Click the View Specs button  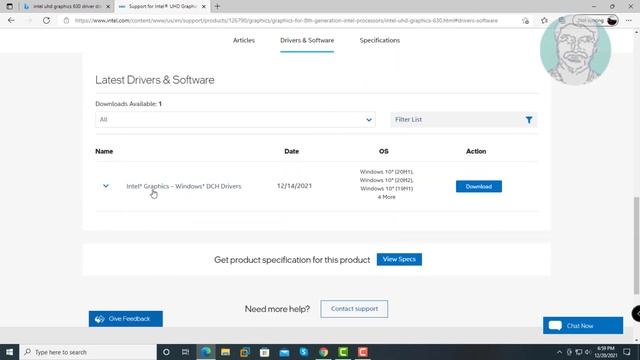coord(399,259)
